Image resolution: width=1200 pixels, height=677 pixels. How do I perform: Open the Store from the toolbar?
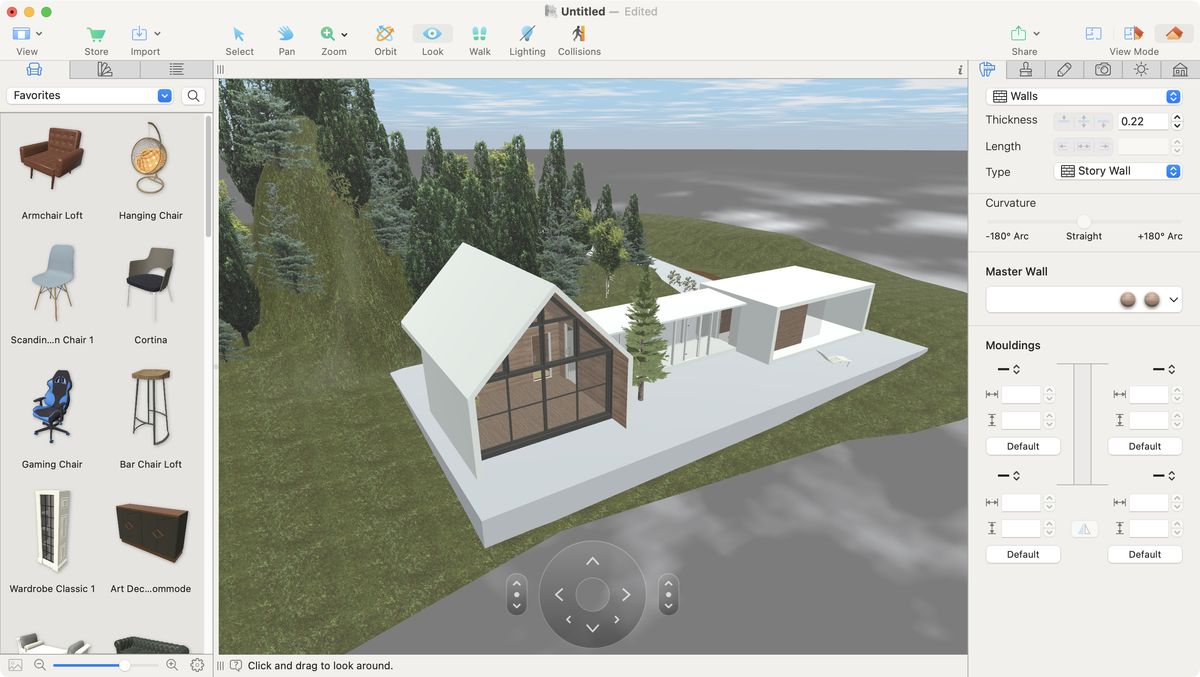[96, 35]
